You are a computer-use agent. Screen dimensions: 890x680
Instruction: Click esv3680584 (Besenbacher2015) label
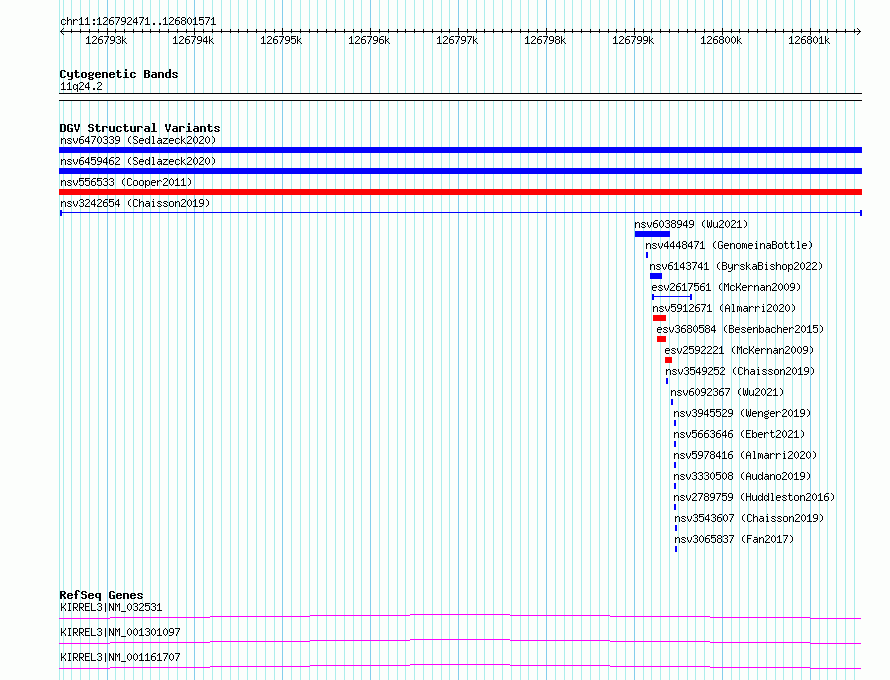coord(740,329)
